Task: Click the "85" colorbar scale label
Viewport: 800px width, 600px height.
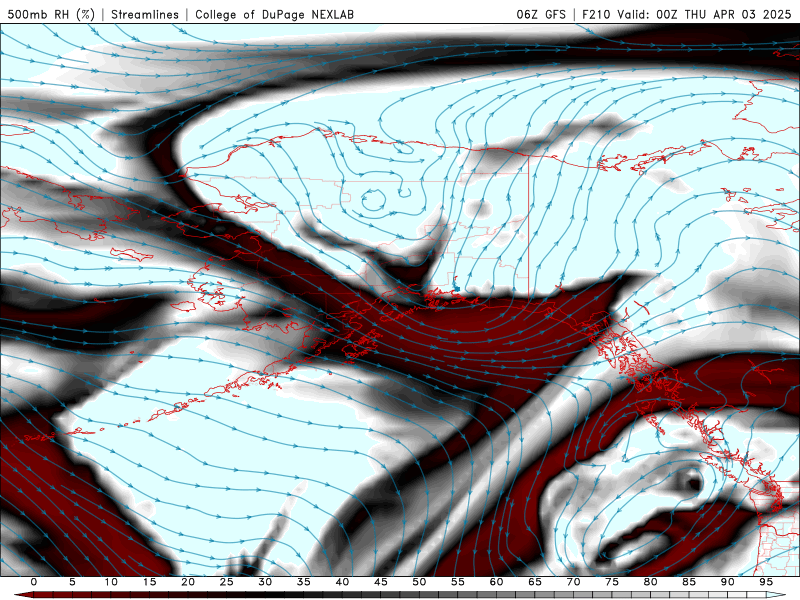Action: [x=689, y=582]
